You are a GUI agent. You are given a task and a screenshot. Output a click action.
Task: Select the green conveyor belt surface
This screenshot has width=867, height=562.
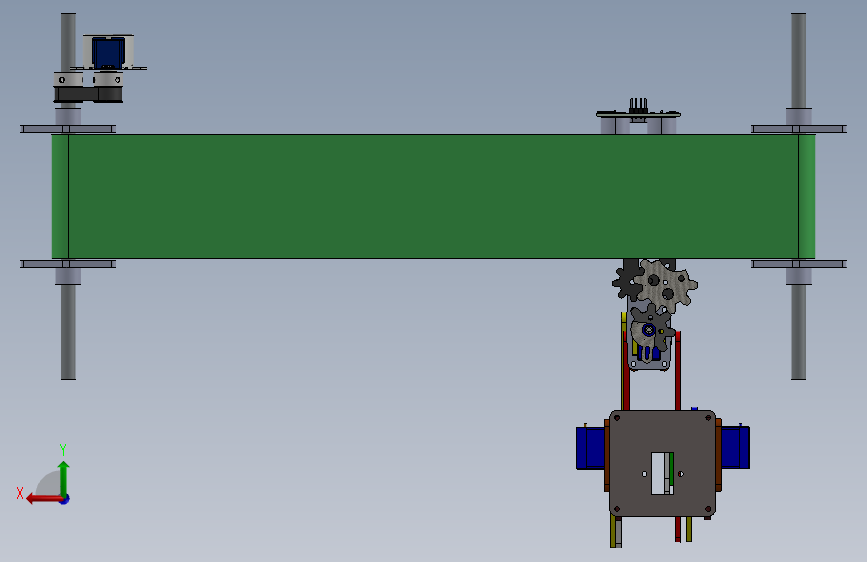[433, 196]
